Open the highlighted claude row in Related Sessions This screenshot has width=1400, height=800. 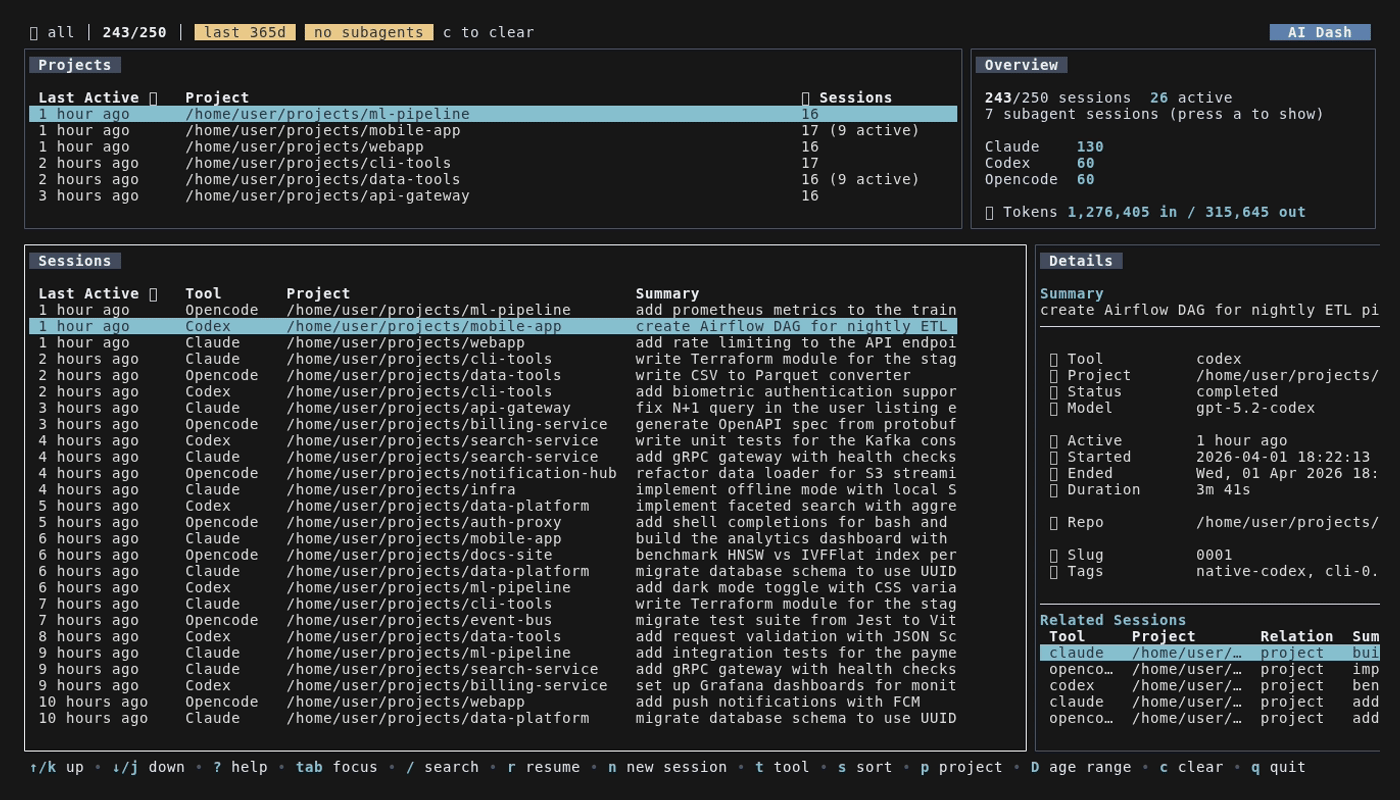[x=1210, y=653]
